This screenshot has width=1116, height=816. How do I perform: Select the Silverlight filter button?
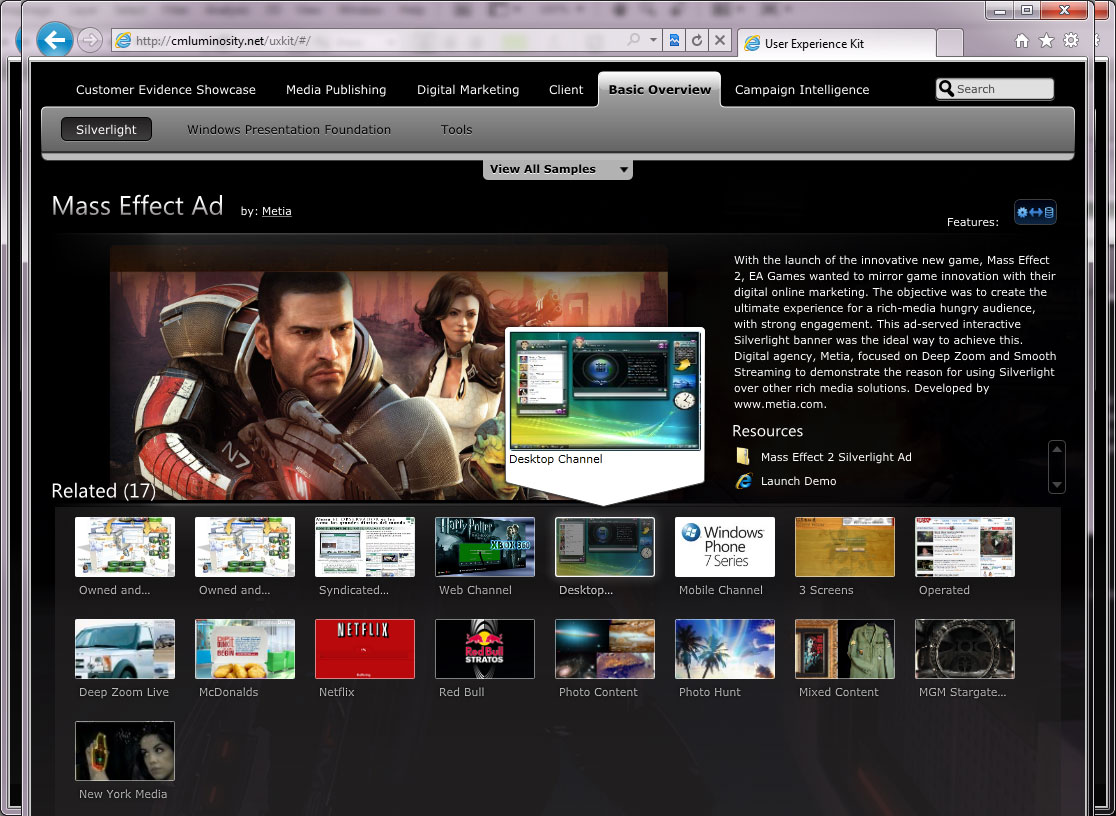[x=106, y=130]
